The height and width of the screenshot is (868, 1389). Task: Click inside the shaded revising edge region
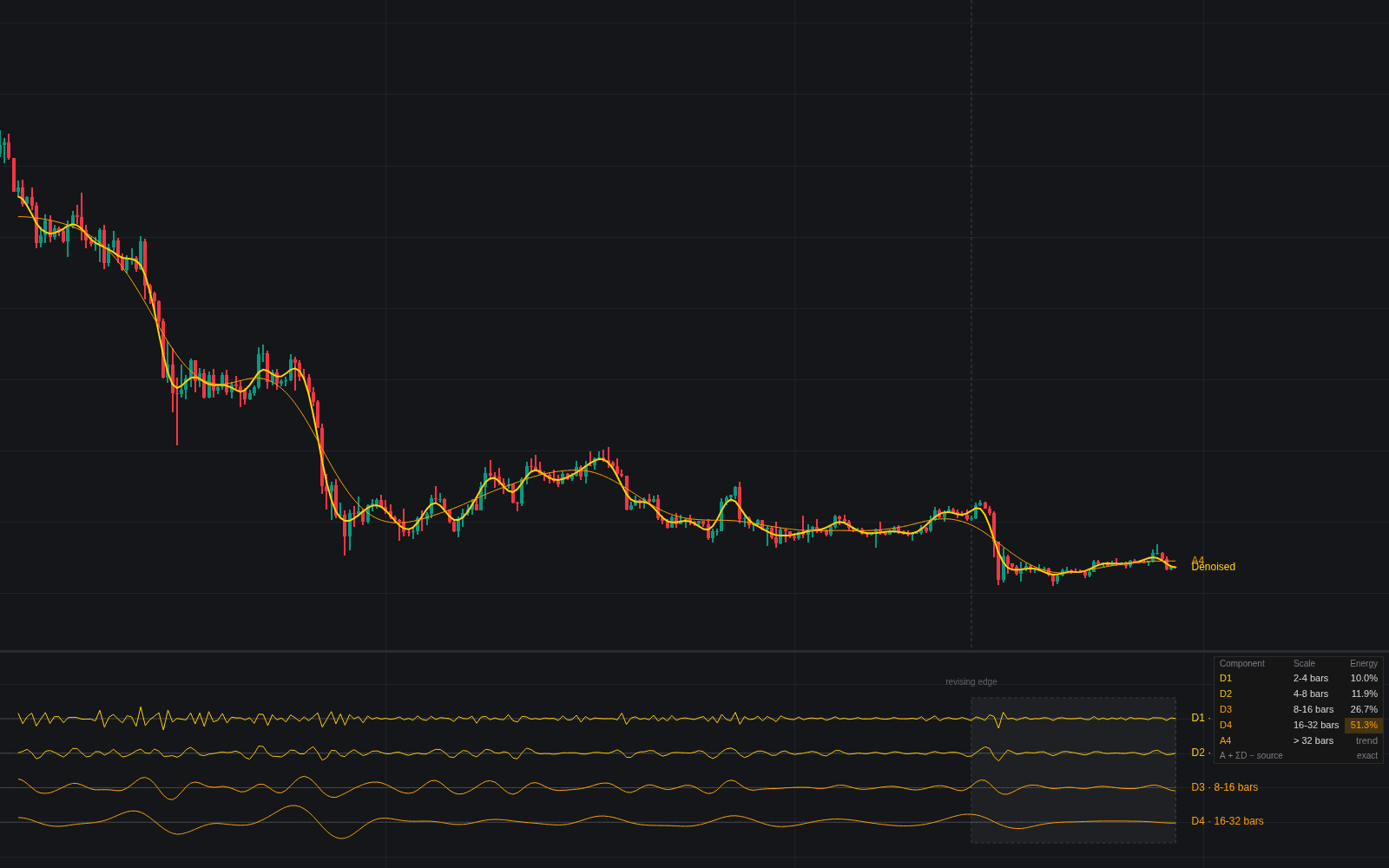[1073, 770]
